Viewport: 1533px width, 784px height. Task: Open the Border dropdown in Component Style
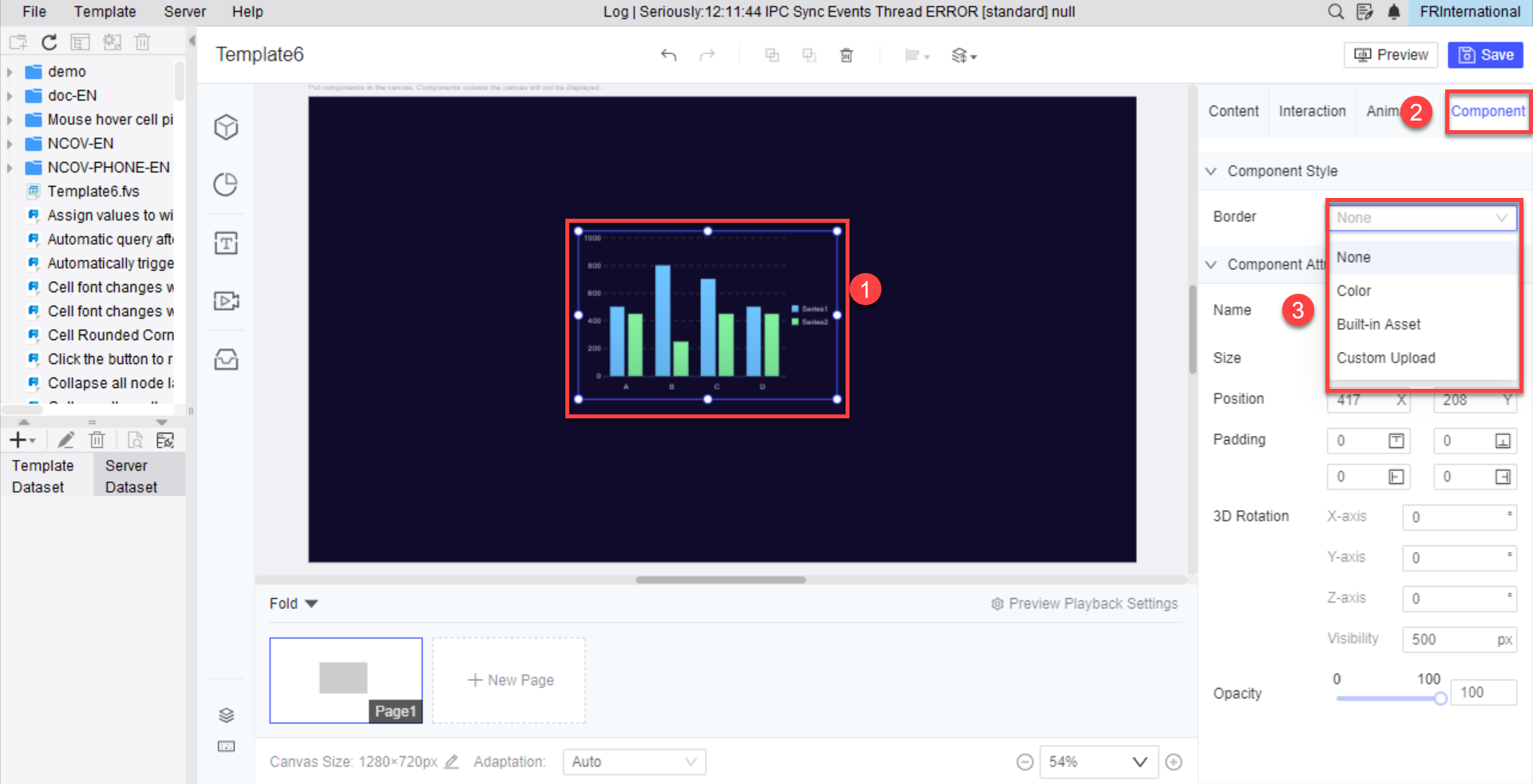click(x=1422, y=217)
